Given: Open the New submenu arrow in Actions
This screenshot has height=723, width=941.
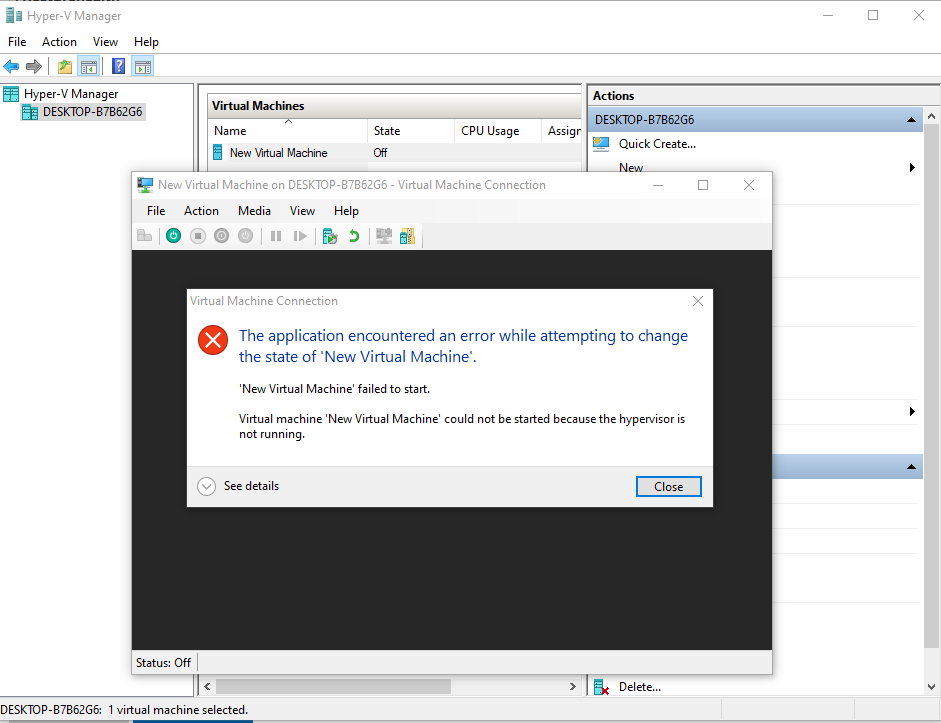Looking at the screenshot, I should click(x=912, y=167).
